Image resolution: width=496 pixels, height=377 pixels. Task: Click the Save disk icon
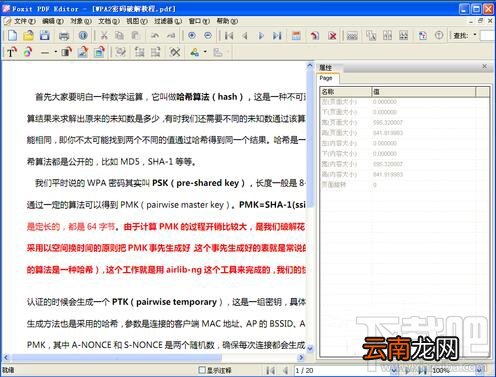pos(45,35)
